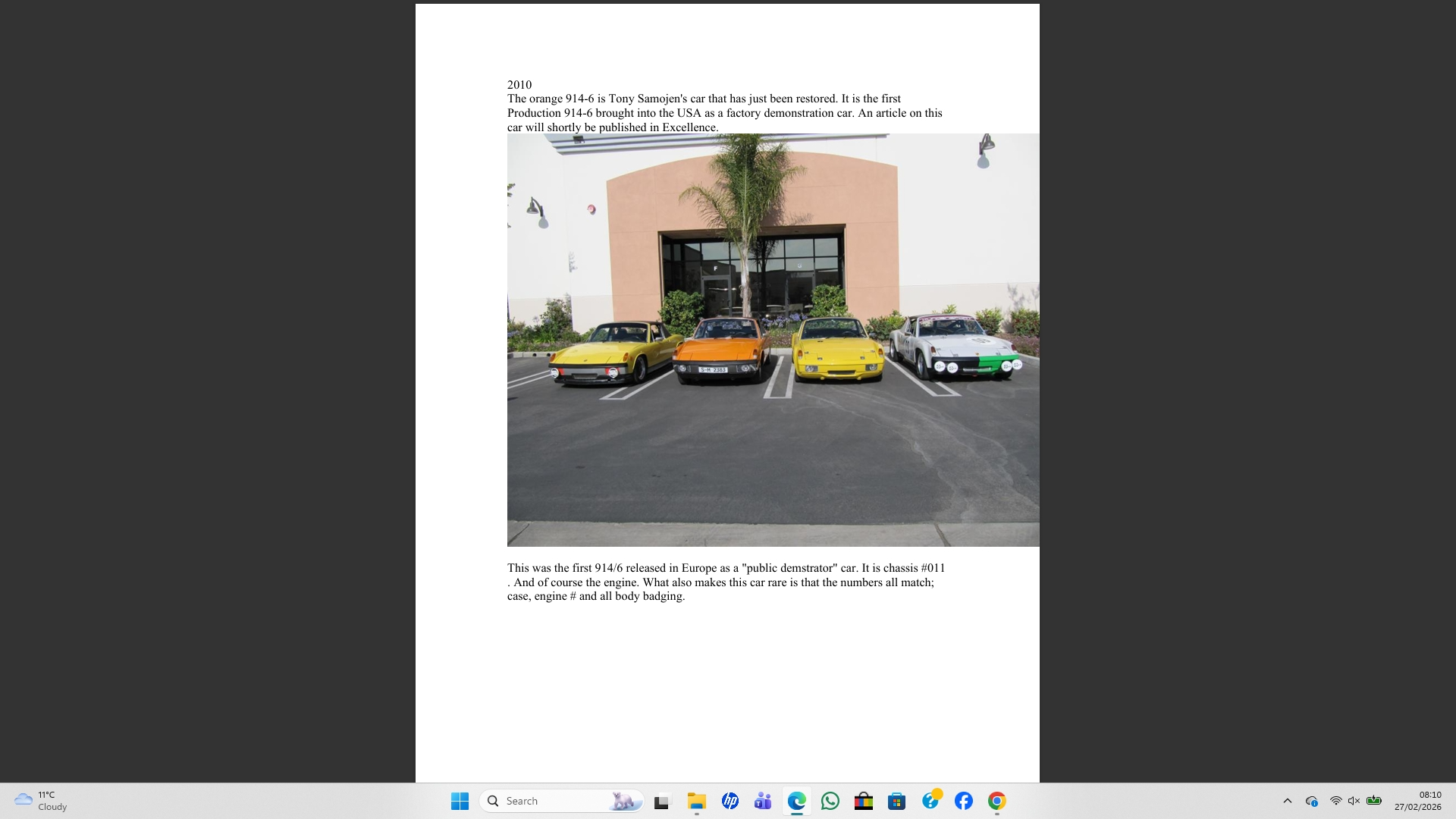This screenshot has width=1456, height=819.
Task: Launch Microsoft Store
Action: pos(896,801)
